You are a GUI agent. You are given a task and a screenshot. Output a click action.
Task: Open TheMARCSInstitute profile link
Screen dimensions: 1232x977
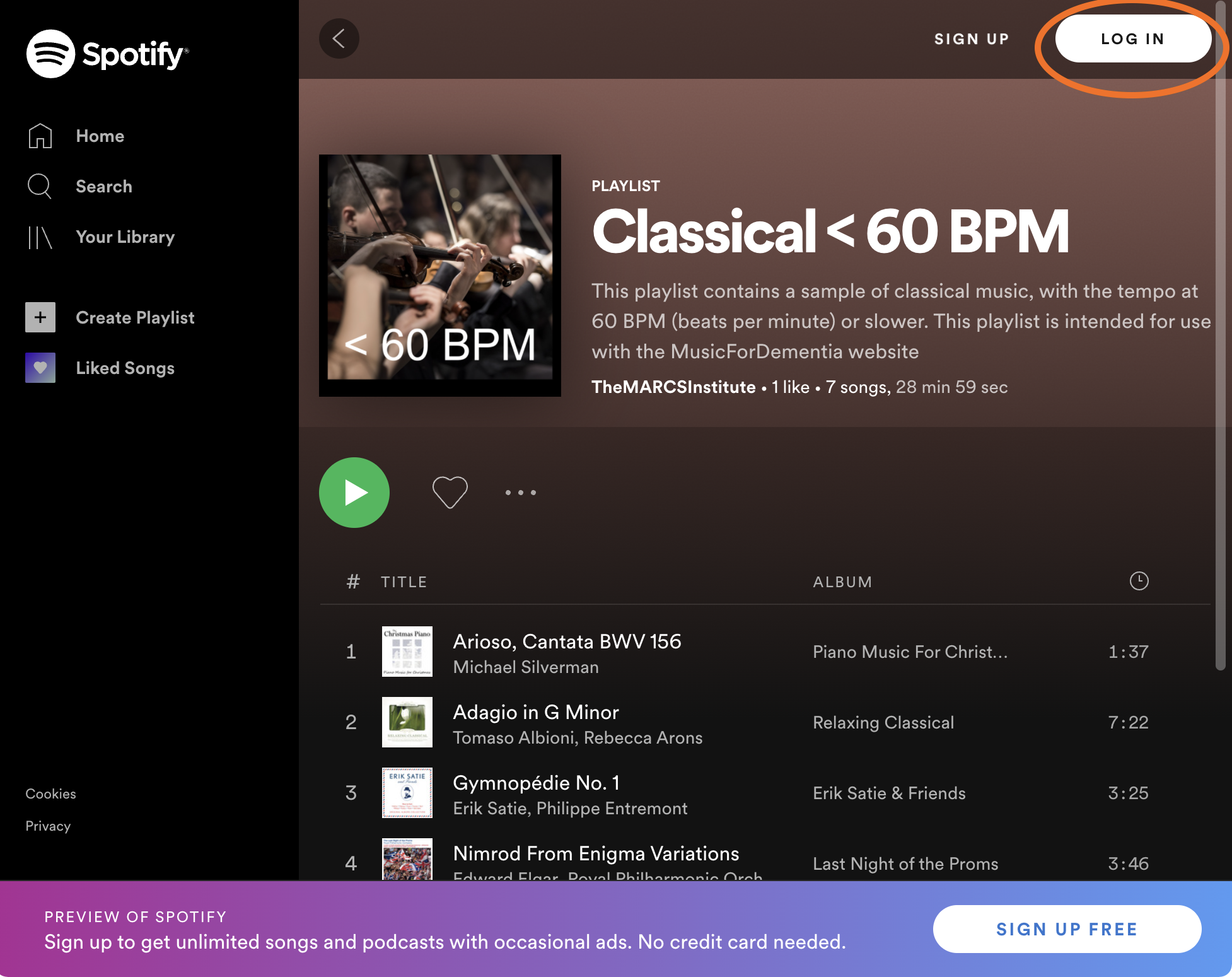[673, 387]
